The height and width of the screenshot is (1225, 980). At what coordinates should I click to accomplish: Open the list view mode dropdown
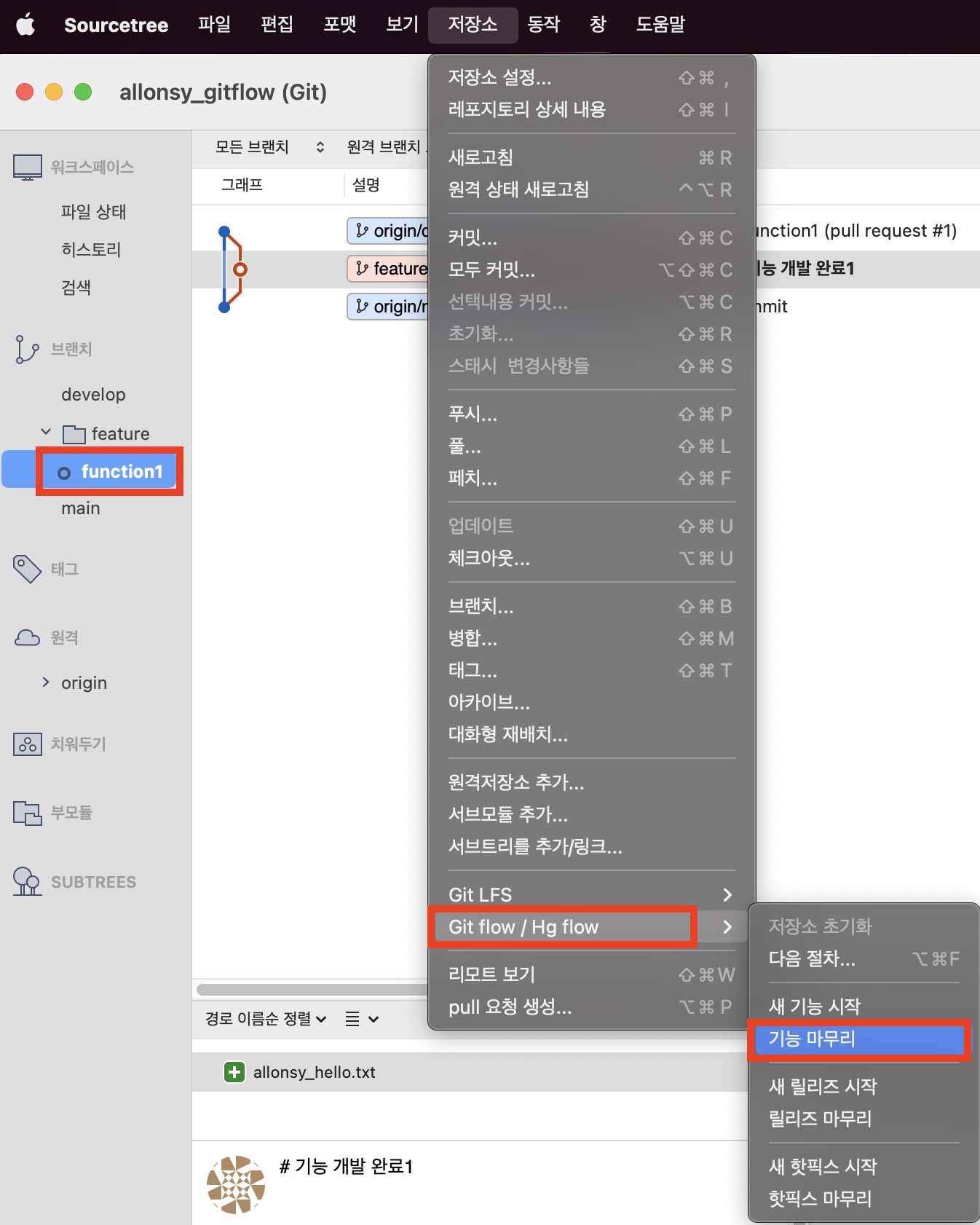pos(362,1019)
